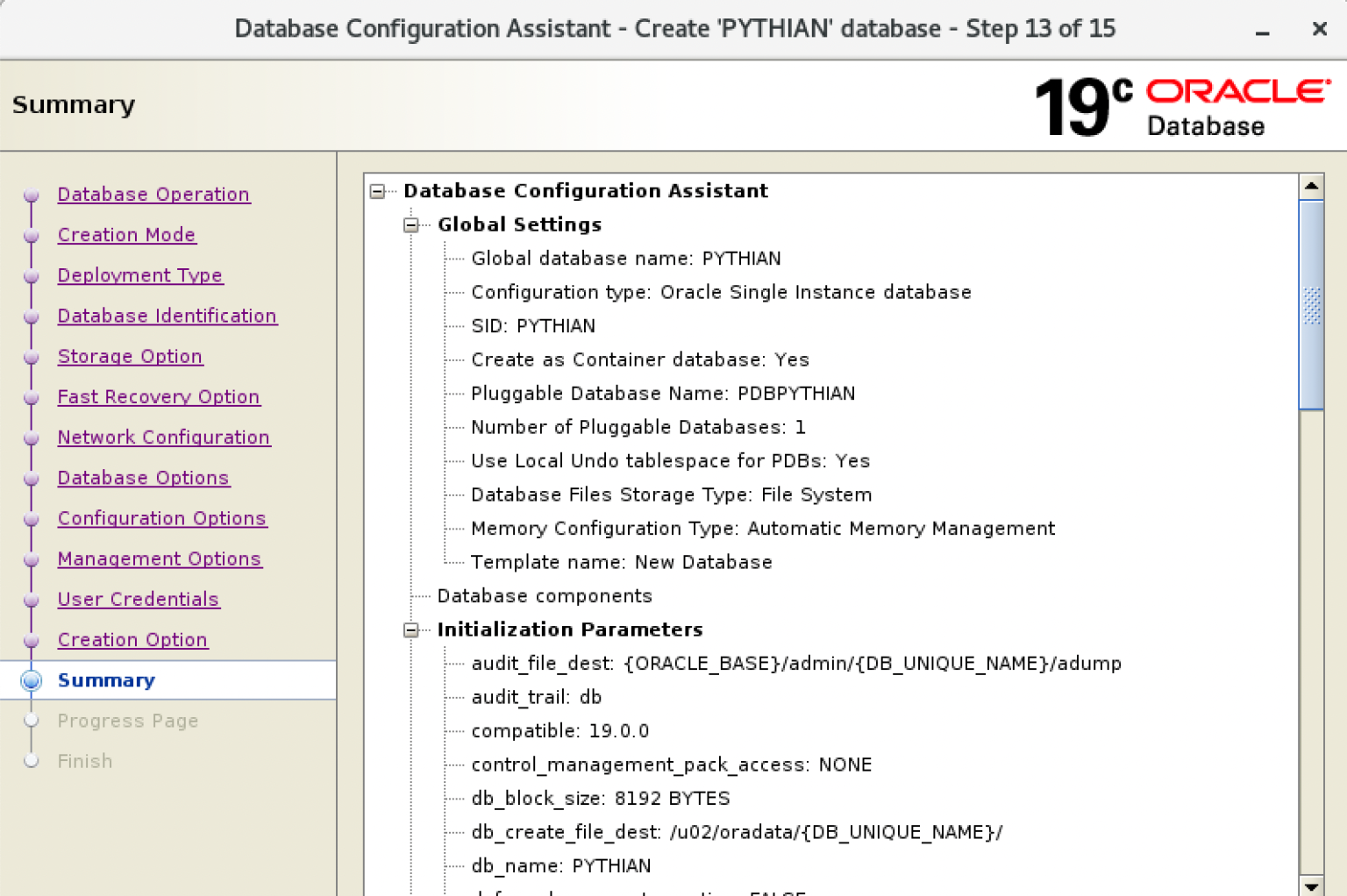Image resolution: width=1347 pixels, height=896 pixels.
Task: Open the Management Options step
Action: coord(160,558)
